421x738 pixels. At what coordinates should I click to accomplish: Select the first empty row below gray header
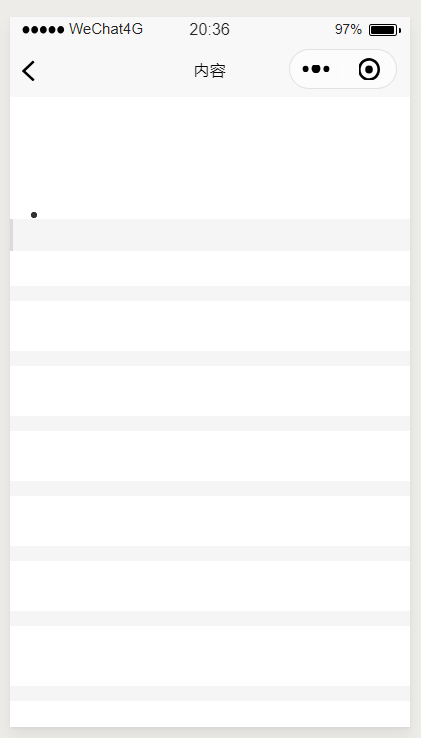coord(210,268)
